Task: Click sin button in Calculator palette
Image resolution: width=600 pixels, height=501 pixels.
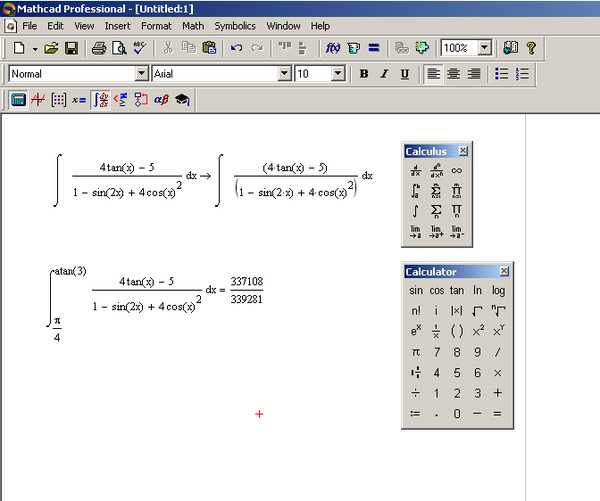Action: [416, 290]
